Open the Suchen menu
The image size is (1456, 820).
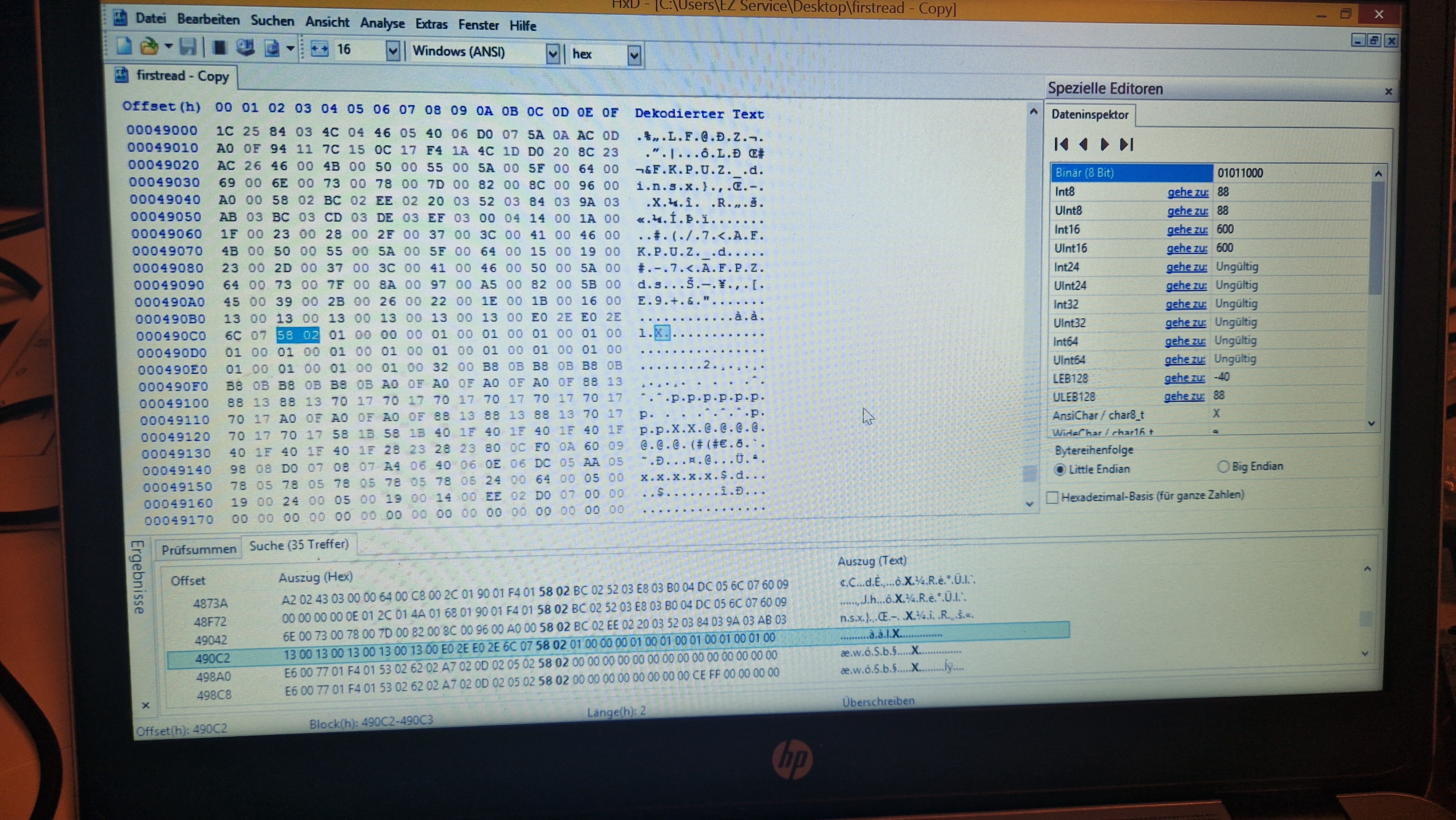point(272,21)
